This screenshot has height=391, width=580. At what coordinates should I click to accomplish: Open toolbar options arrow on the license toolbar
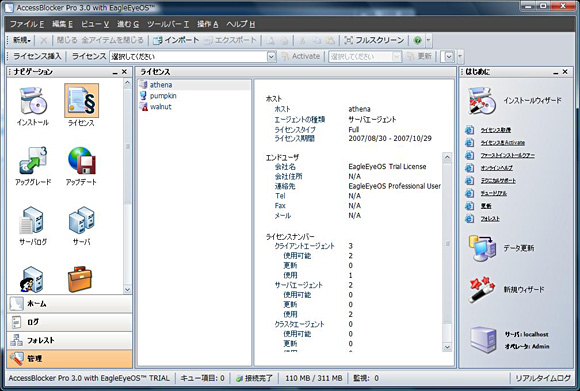(460, 57)
